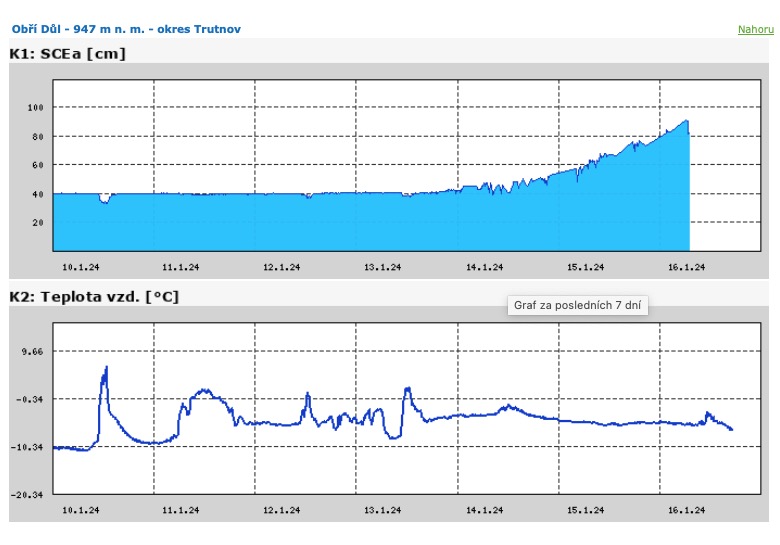Click 16.1.24 date label under temperature chart
This screenshot has height=545, width=780.
[x=686, y=510]
